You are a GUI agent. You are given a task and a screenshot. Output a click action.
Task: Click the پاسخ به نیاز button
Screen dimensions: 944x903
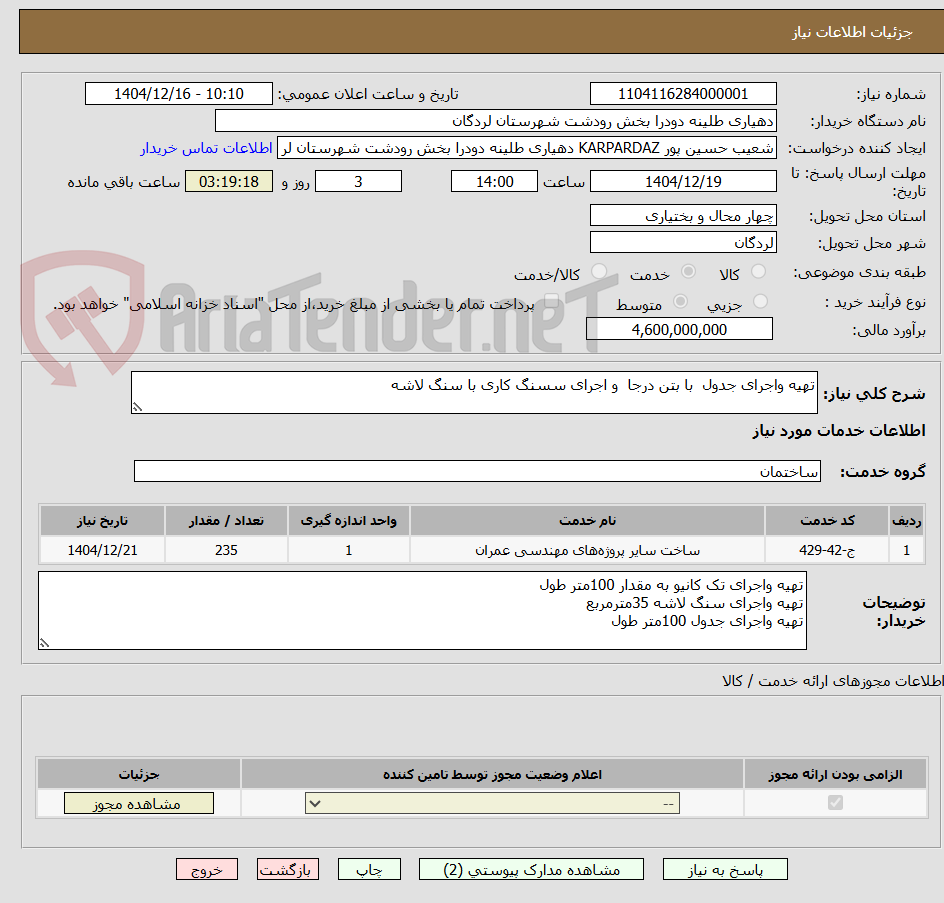(725, 869)
